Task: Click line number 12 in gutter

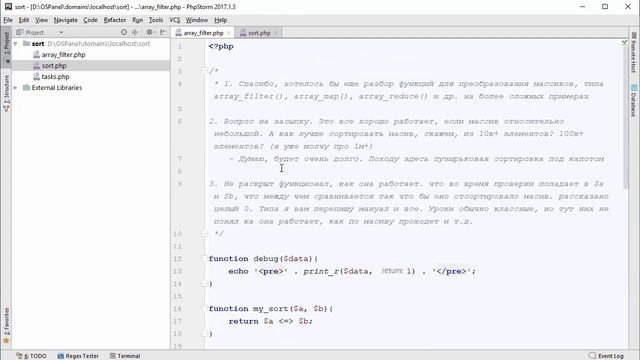Action: click(178, 259)
